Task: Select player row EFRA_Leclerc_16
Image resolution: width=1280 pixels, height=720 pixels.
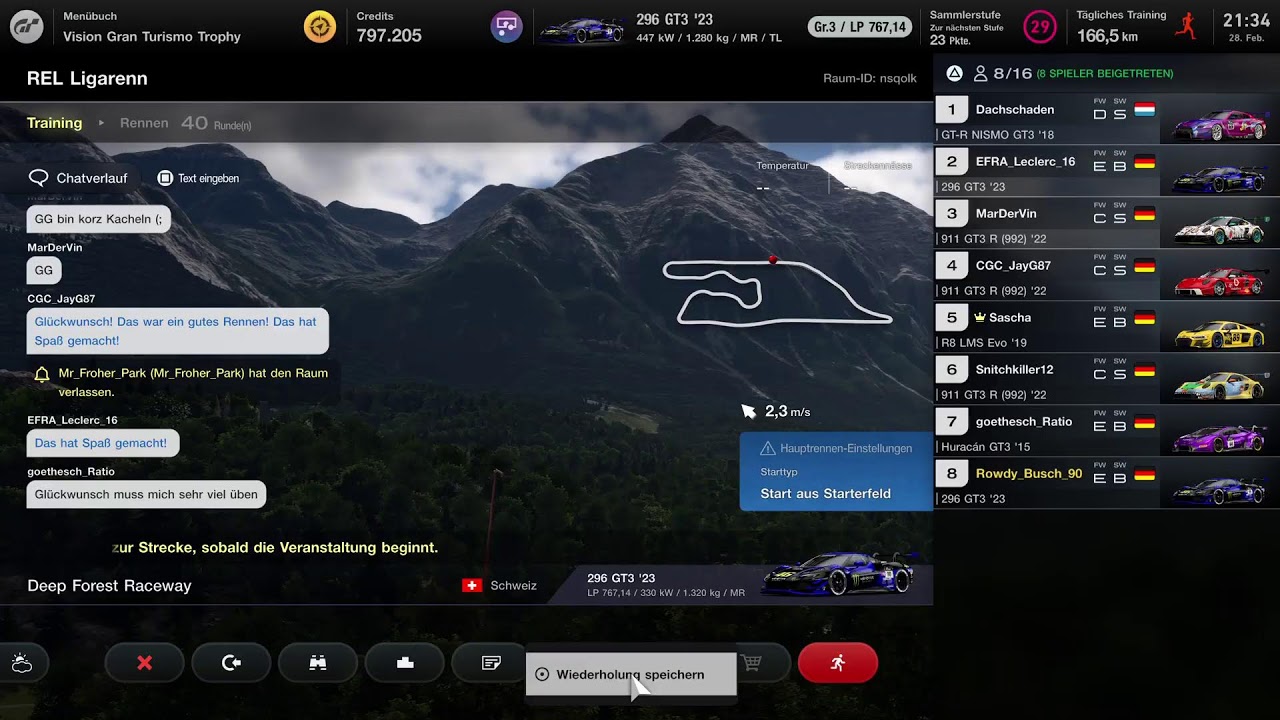Action: [1107, 171]
